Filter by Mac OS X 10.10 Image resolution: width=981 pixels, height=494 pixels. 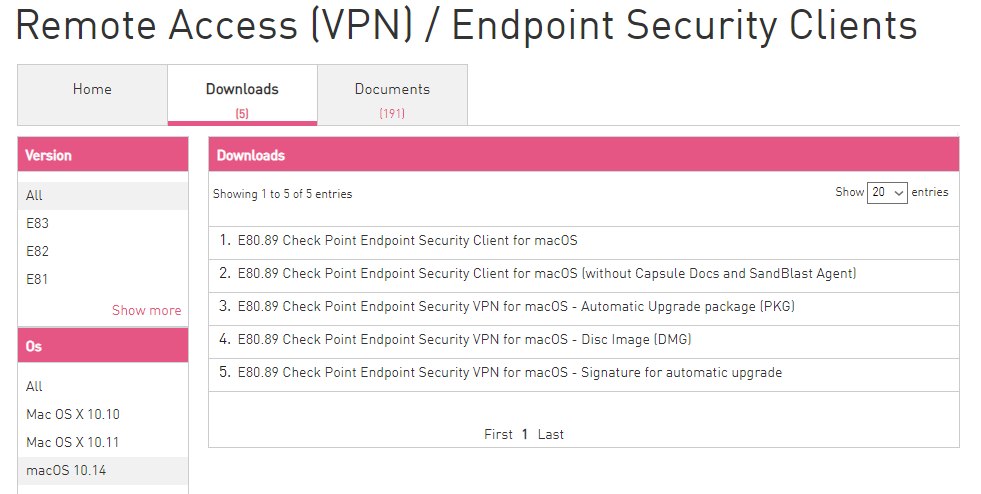click(x=73, y=415)
